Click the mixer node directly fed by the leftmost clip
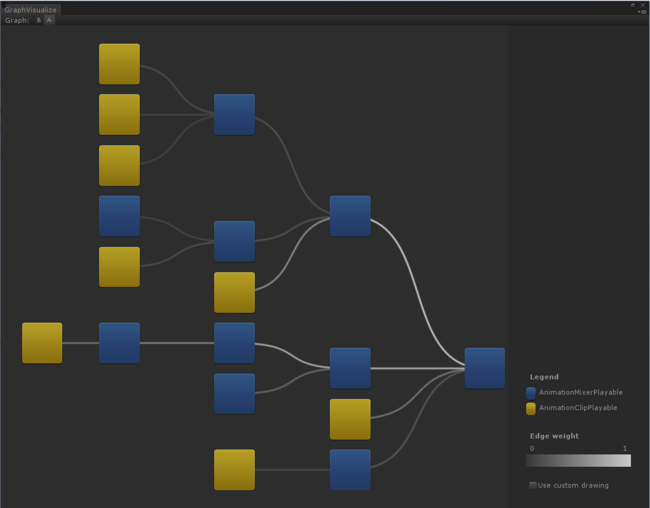This screenshot has height=508, width=650. pos(119,343)
